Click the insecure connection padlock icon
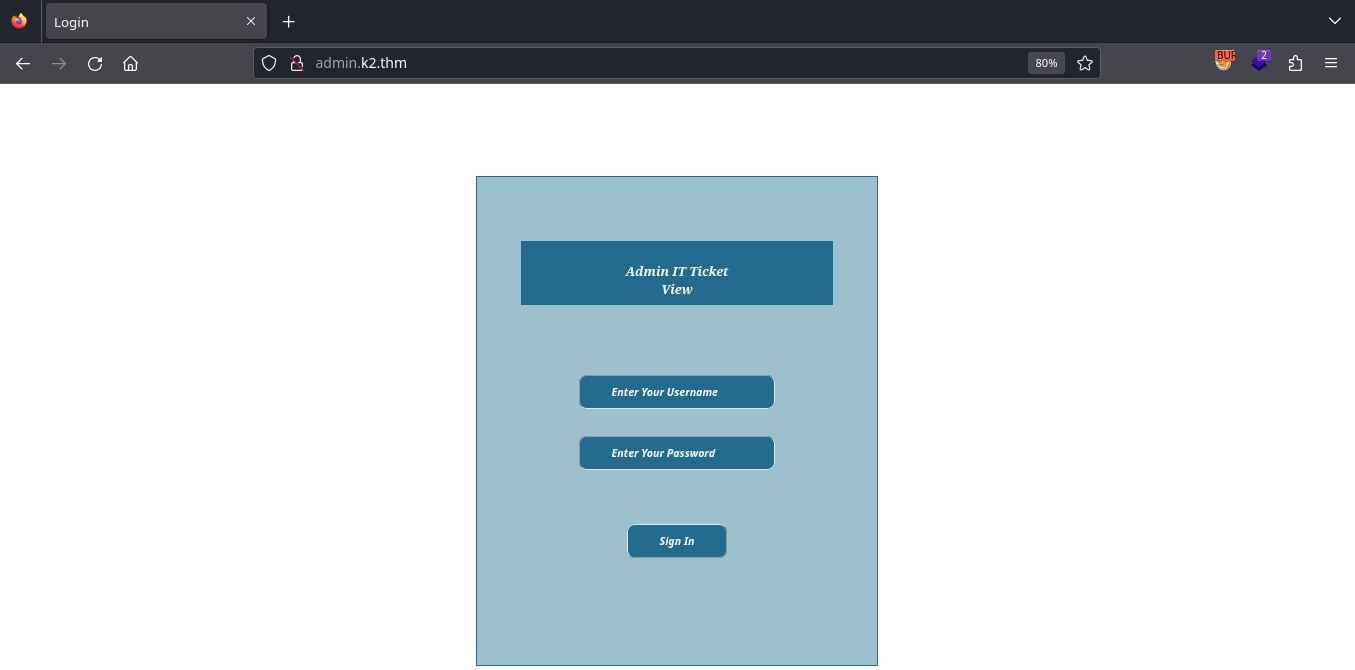 pos(296,63)
